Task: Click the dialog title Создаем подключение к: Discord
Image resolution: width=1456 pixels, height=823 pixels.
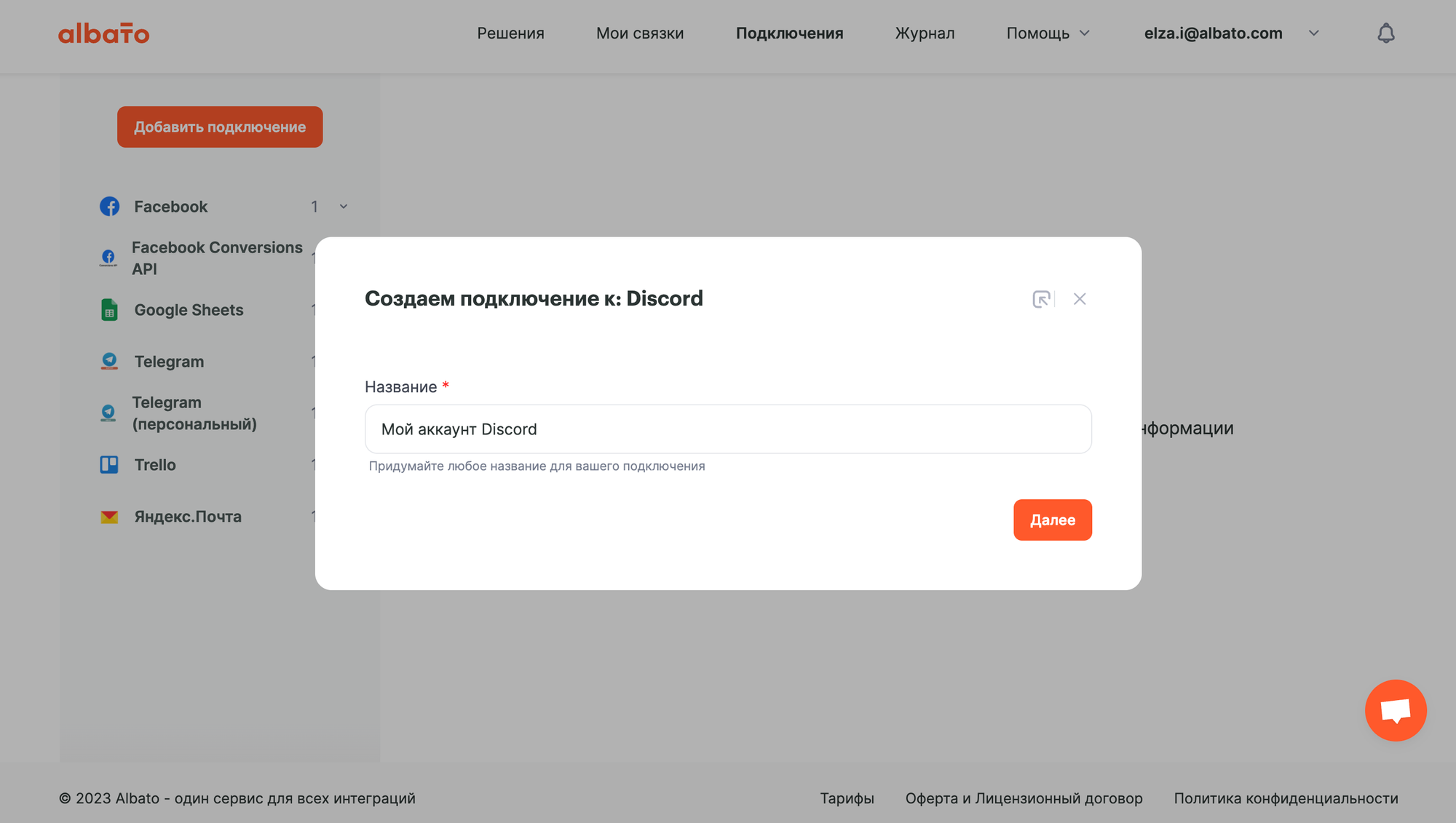Action: (x=534, y=298)
